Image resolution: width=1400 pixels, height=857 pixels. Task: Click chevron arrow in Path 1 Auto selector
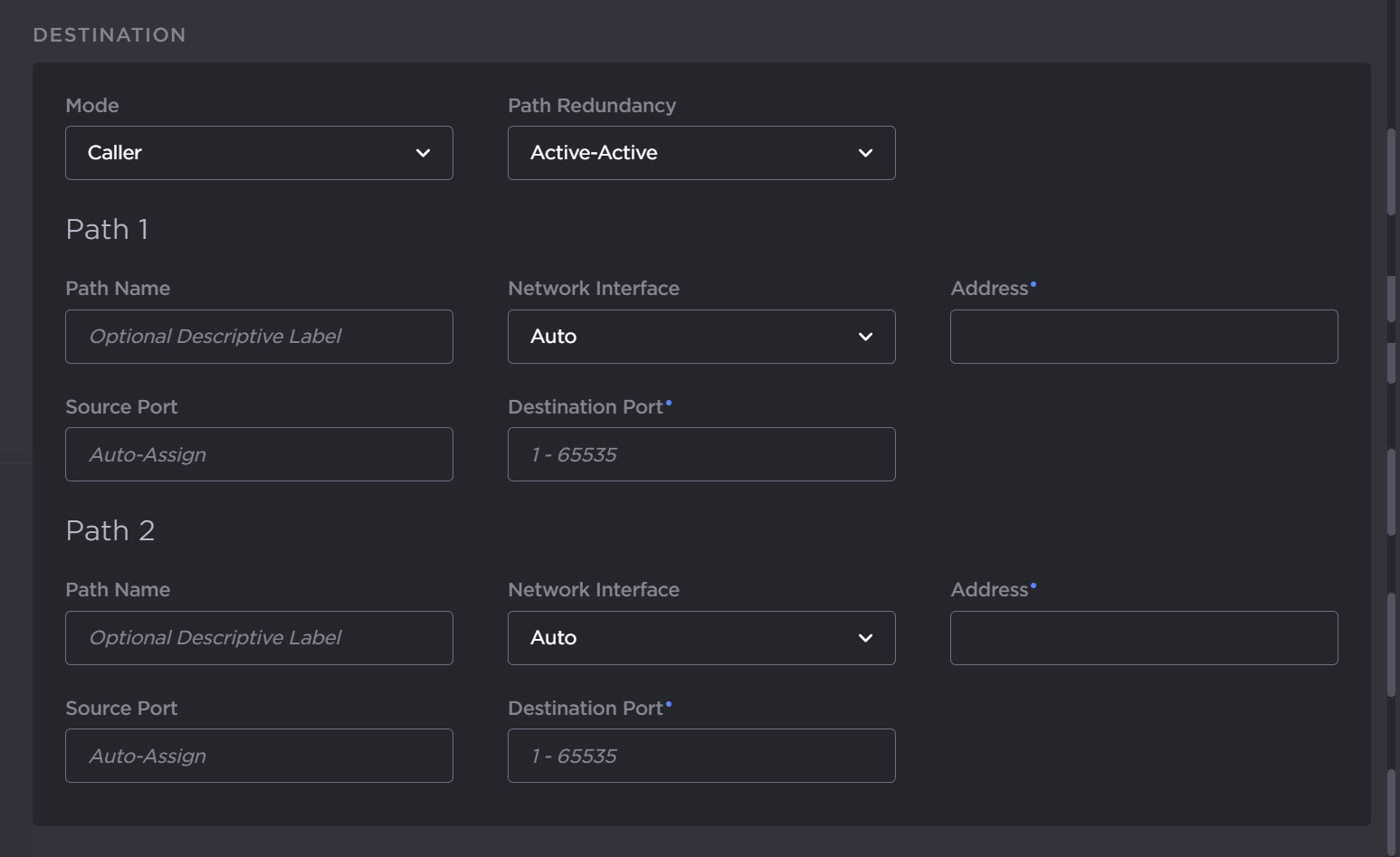pyautogui.click(x=865, y=337)
